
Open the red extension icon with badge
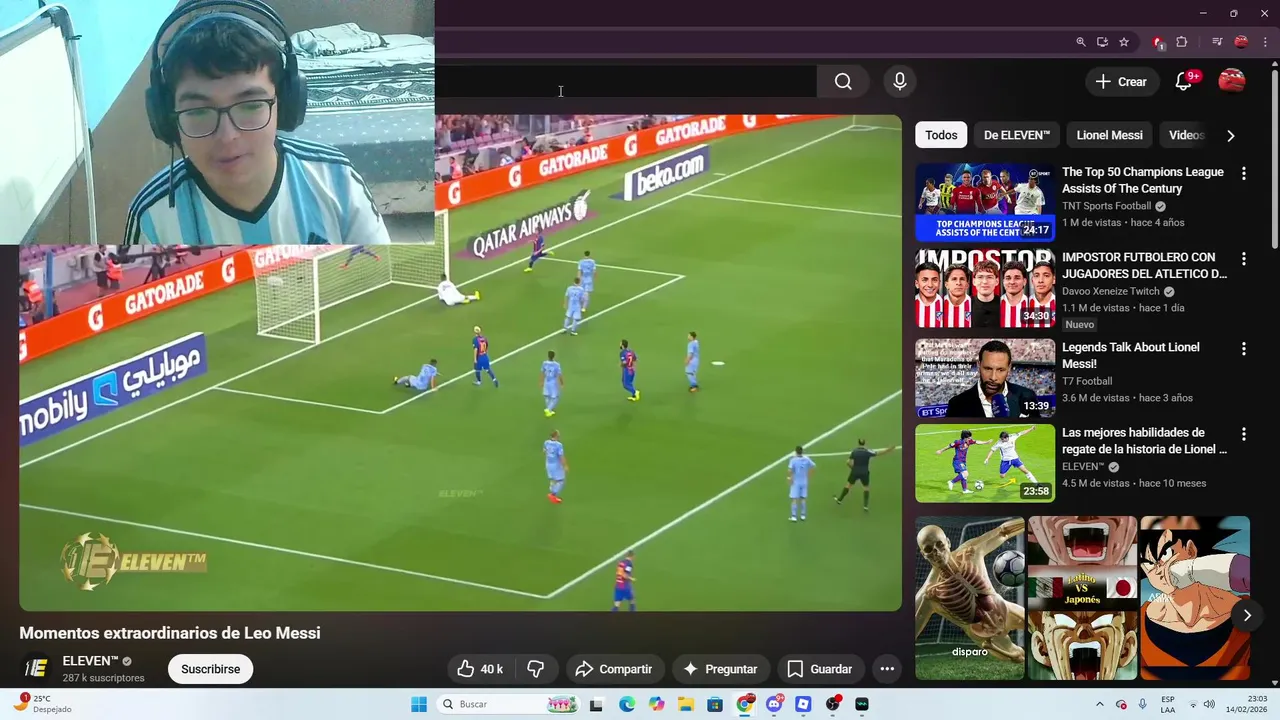1158,42
